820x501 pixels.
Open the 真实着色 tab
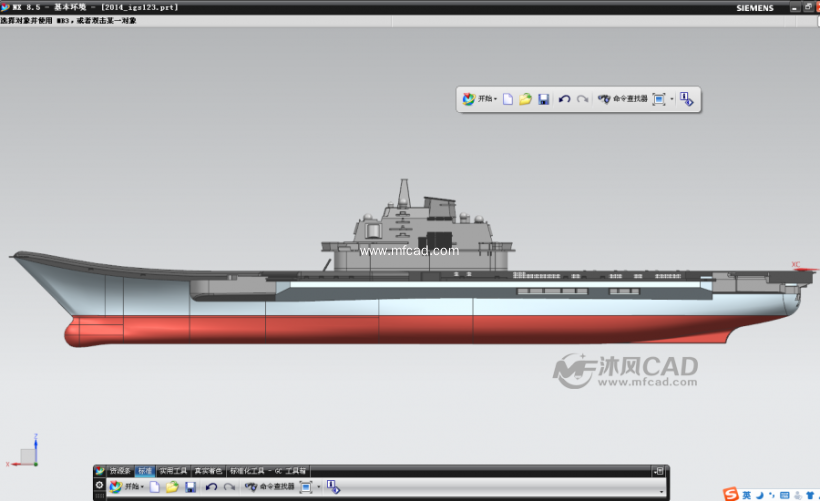(209, 470)
